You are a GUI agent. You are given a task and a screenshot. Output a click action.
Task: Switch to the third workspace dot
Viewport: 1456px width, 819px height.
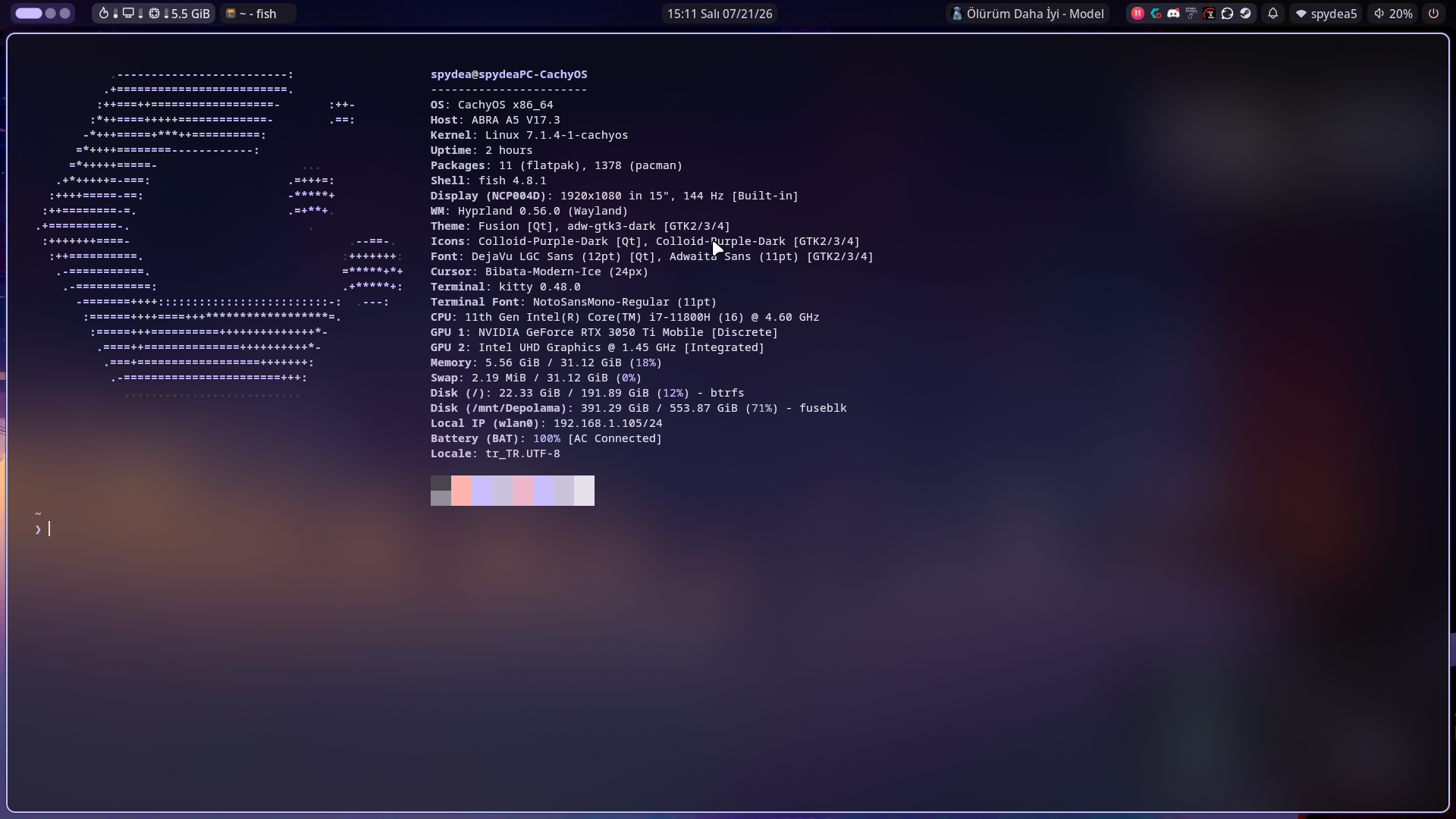click(x=65, y=14)
